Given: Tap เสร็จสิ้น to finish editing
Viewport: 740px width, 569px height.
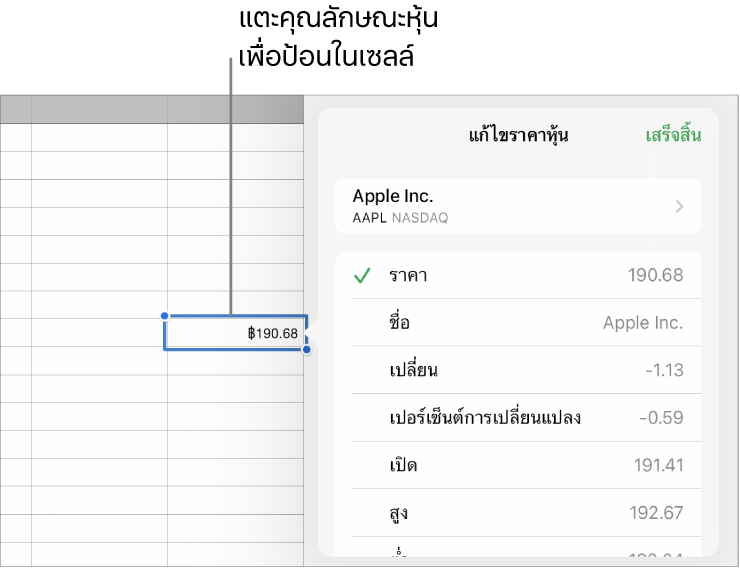Looking at the screenshot, I should pos(673,135).
